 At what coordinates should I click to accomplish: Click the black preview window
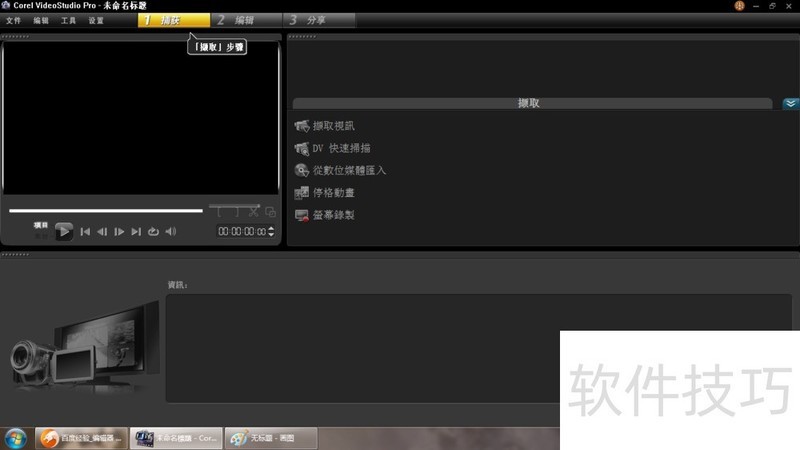141,118
